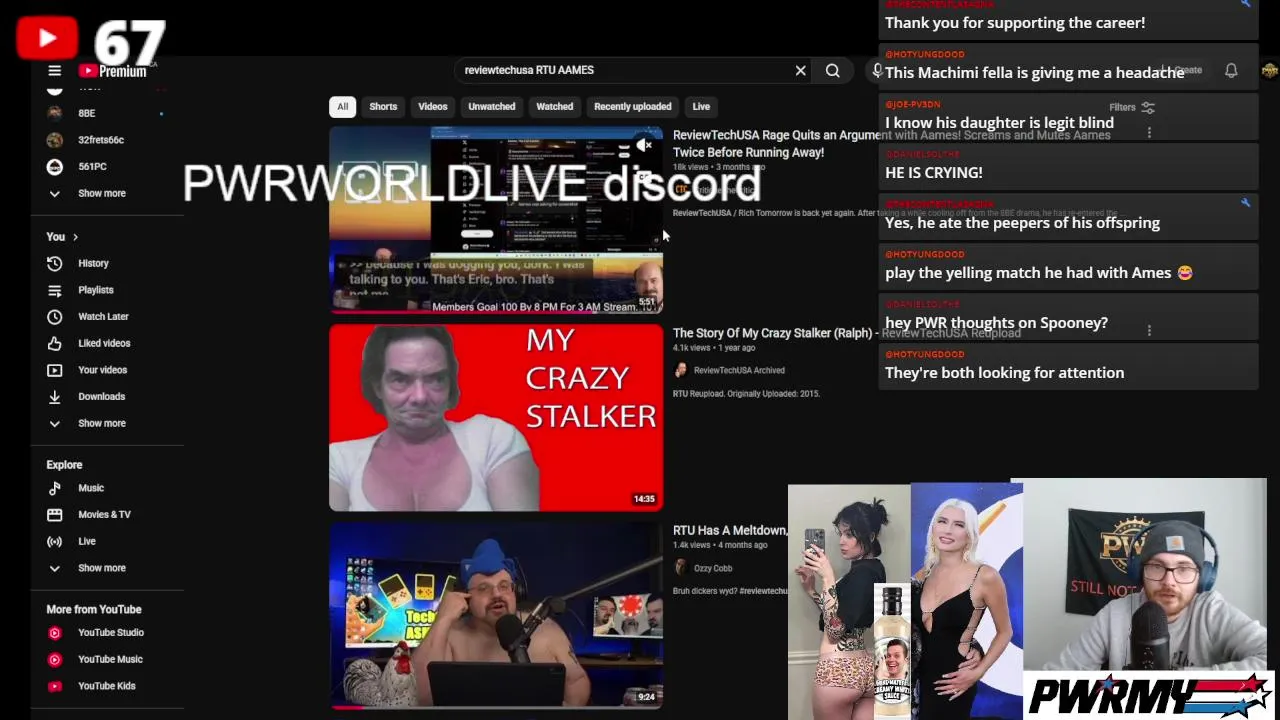
Task: Open notifications bell
Action: pos(1231,70)
